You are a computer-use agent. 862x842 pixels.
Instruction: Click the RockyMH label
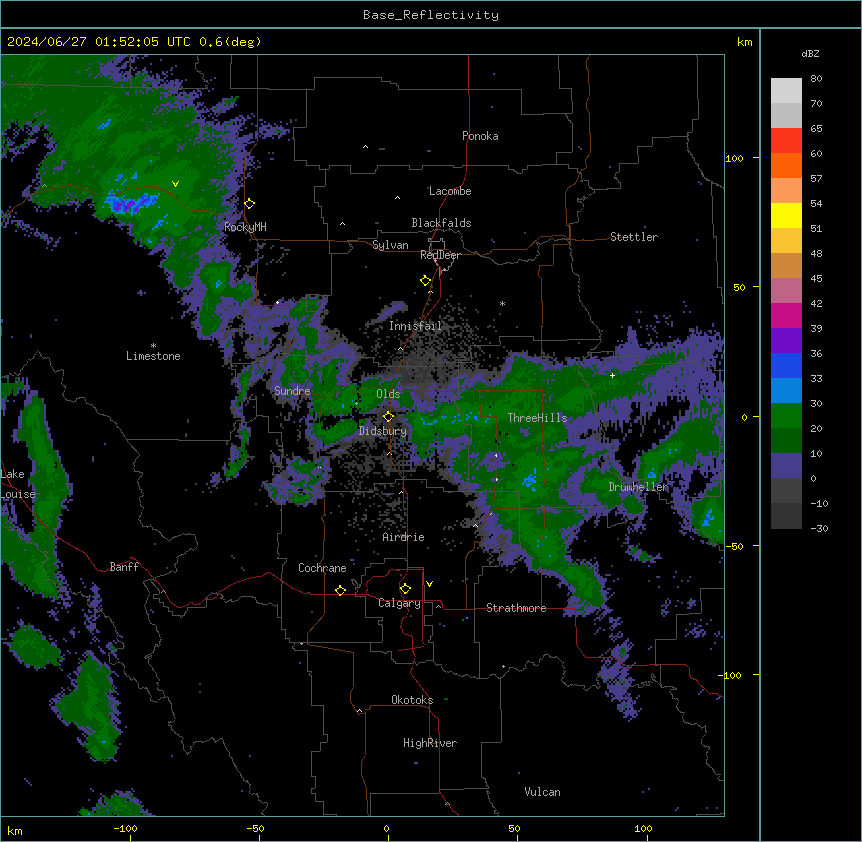coord(245,227)
